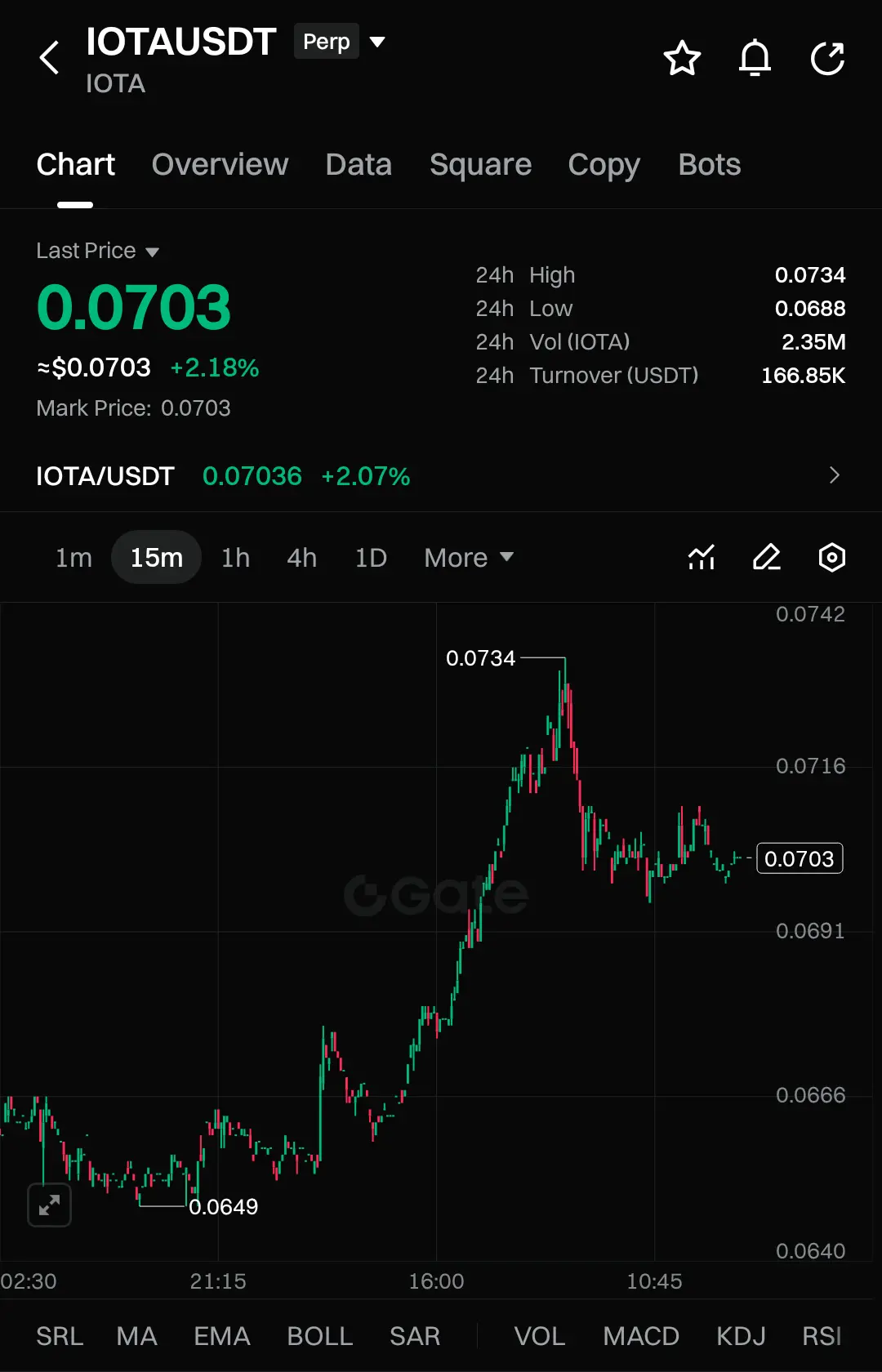
Task: Tap the 0.0649 low marker on chart
Action: (223, 1207)
